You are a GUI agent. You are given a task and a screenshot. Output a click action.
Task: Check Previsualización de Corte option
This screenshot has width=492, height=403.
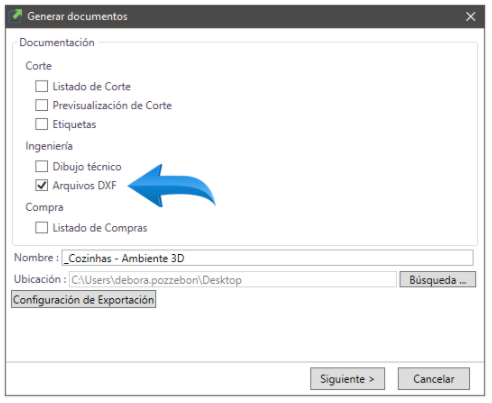41,105
